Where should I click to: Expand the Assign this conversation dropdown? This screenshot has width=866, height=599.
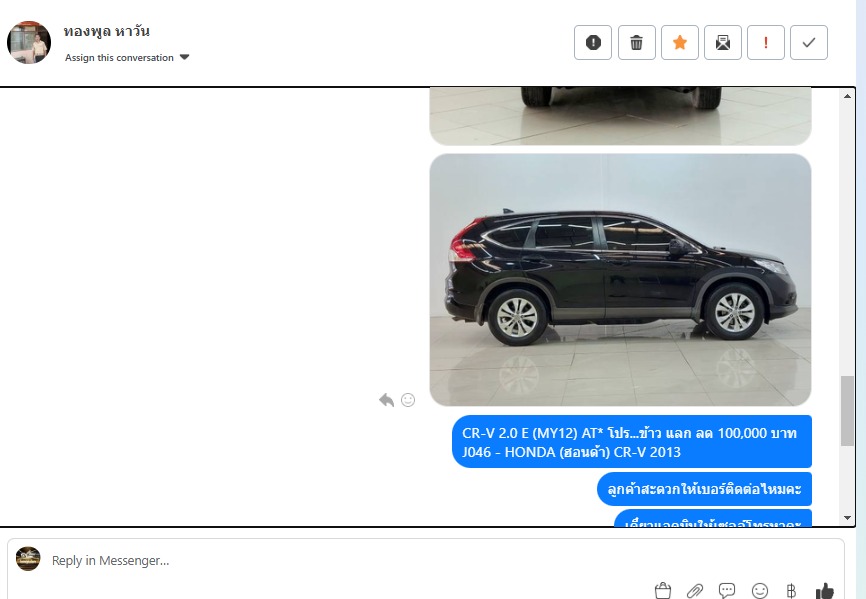click(127, 57)
